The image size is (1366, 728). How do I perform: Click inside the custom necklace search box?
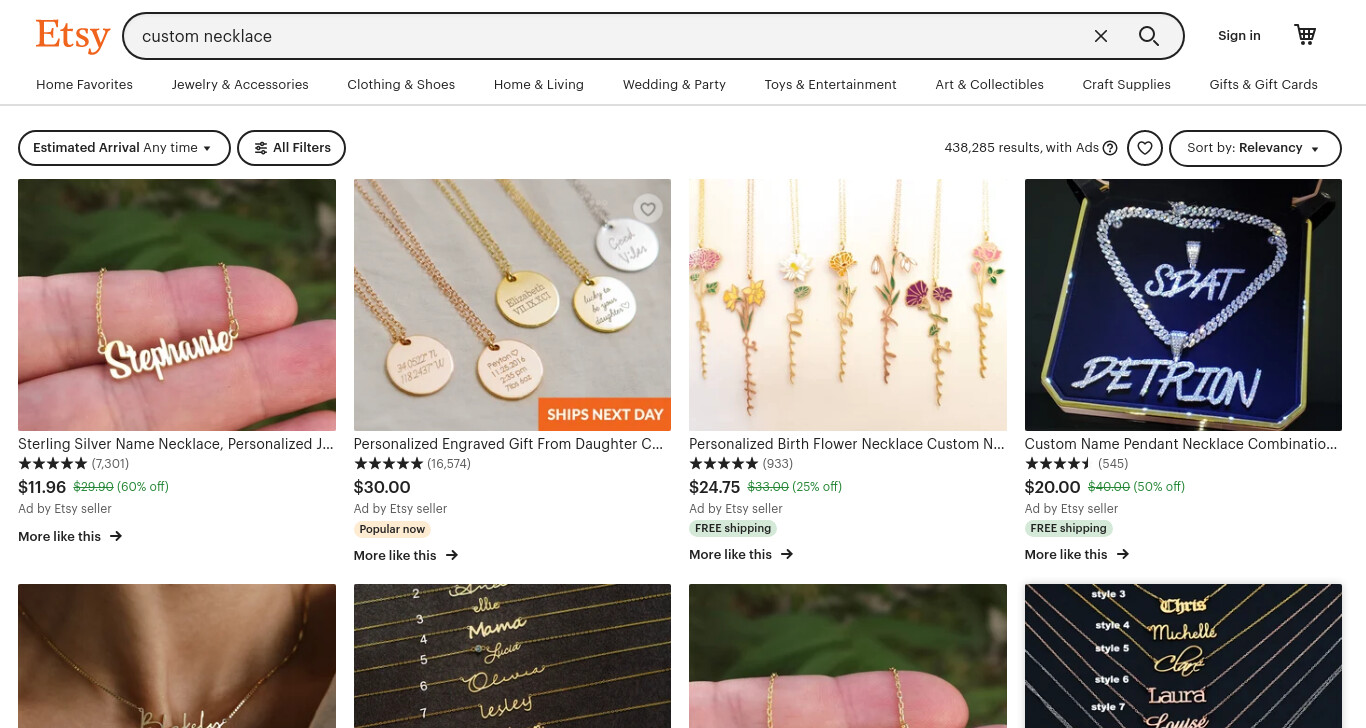pyautogui.click(x=610, y=36)
